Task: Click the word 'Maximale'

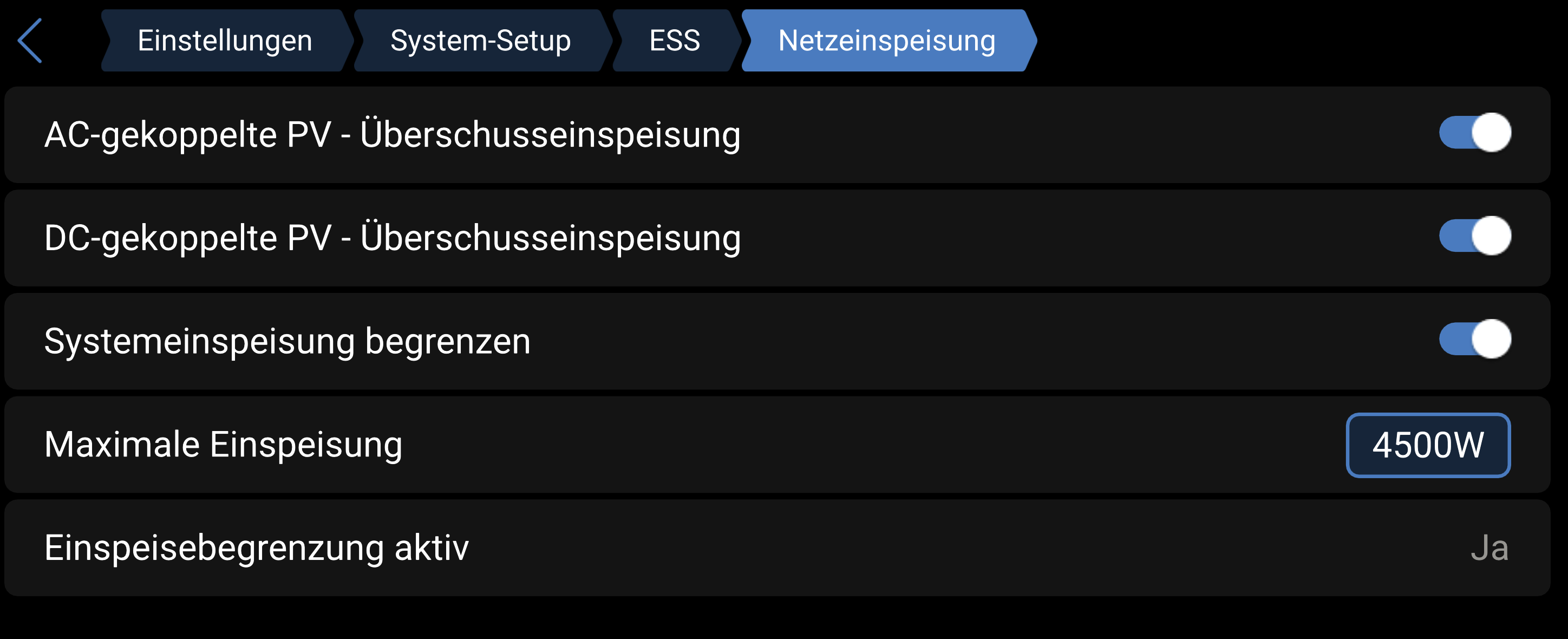Action: pos(122,444)
